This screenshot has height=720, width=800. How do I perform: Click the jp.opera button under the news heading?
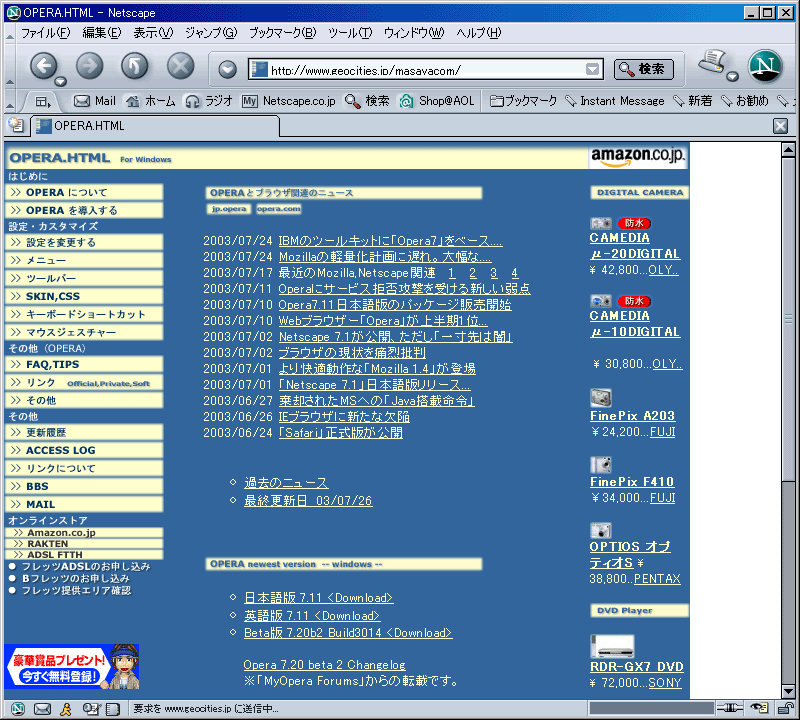(x=229, y=209)
